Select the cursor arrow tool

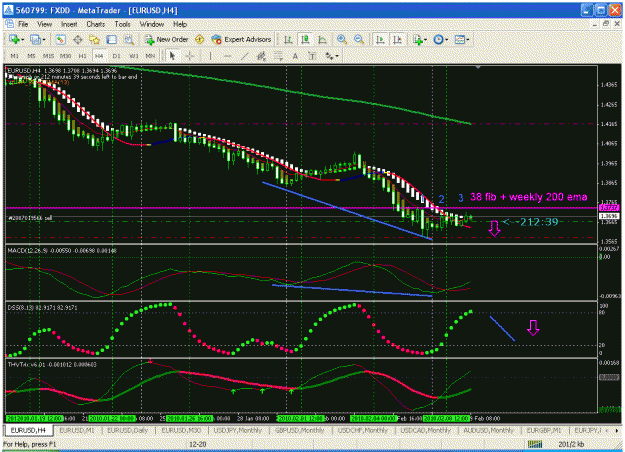172,56
